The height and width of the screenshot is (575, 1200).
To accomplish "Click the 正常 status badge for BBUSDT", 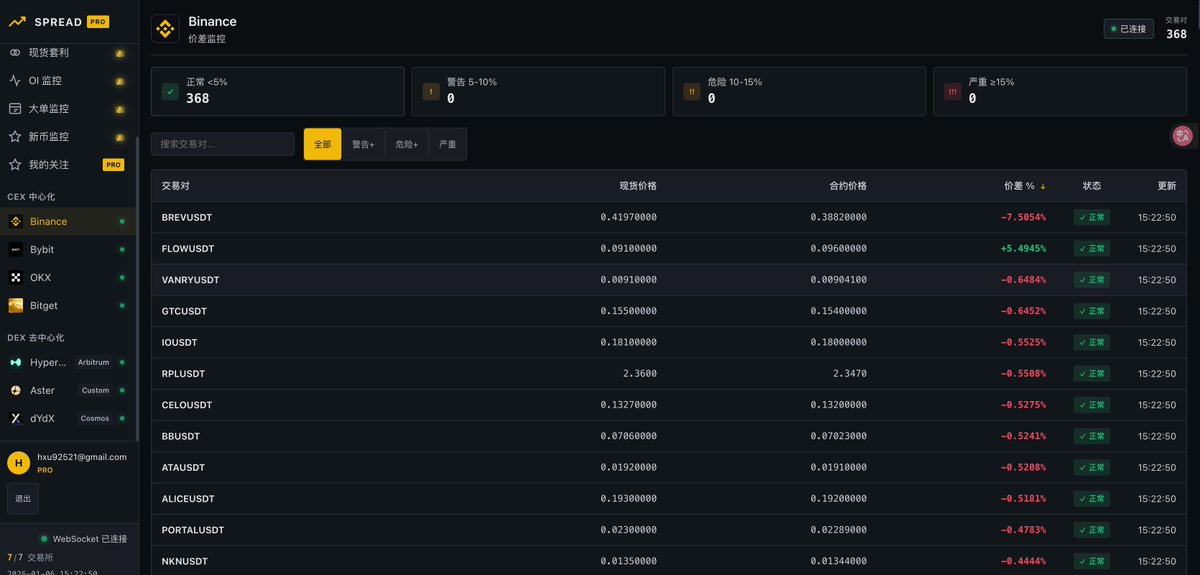I will [x=1092, y=436].
